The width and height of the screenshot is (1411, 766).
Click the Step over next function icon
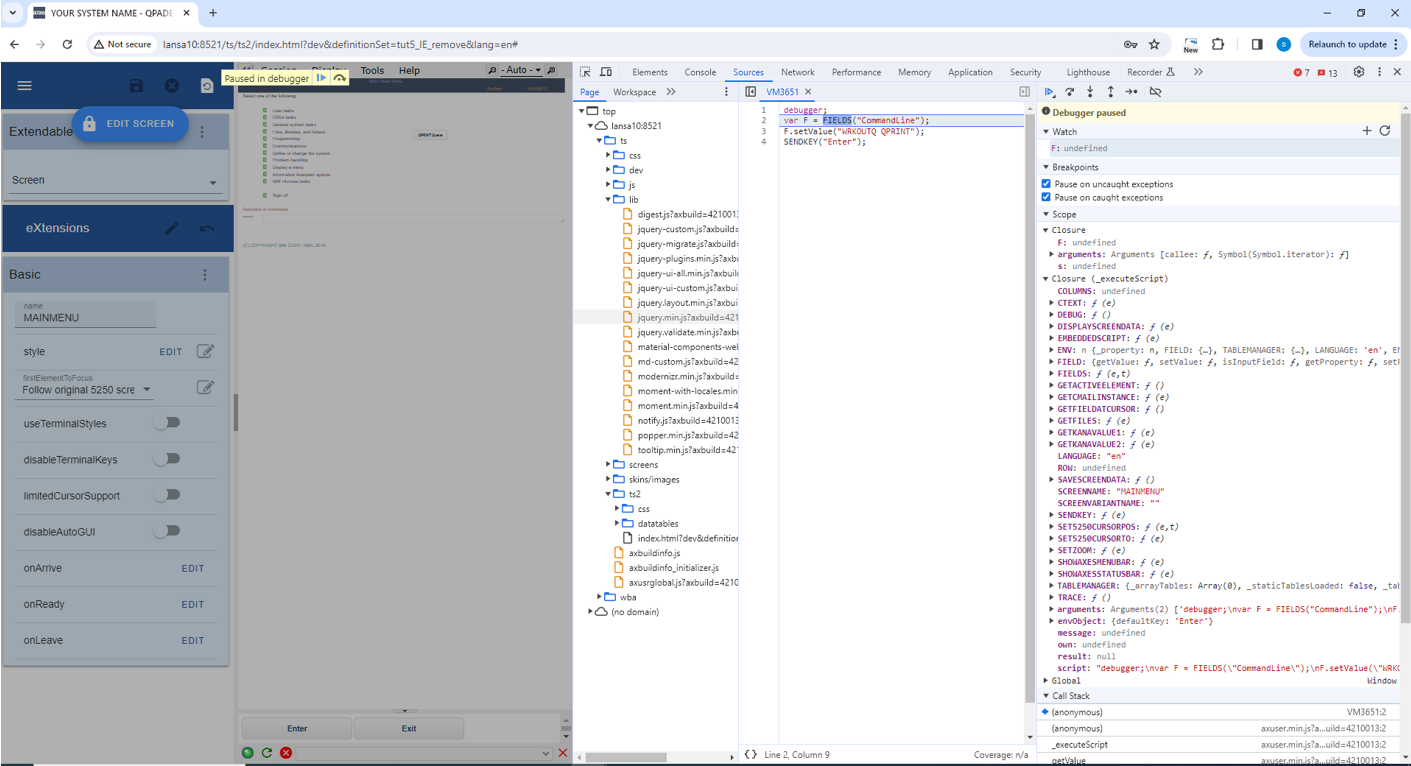pyautogui.click(x=1069, y=92)
